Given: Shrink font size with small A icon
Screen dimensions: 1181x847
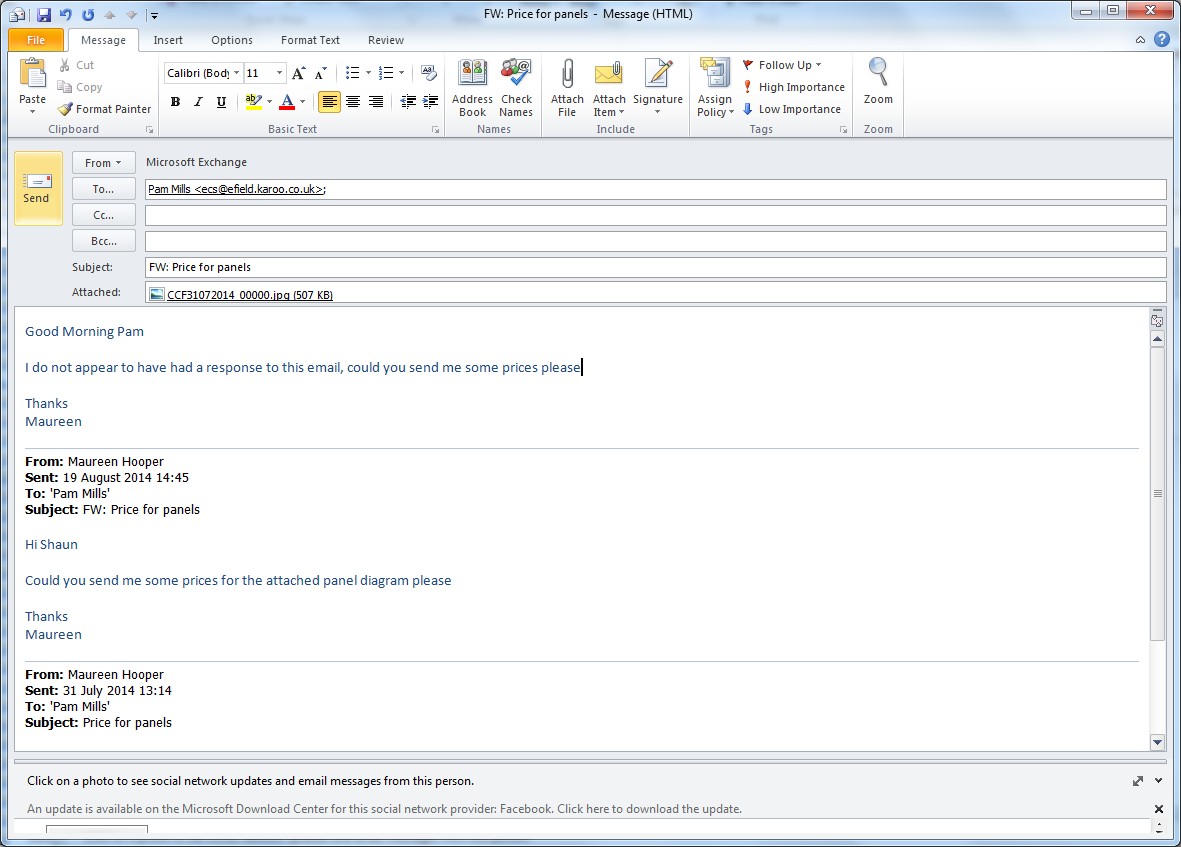Looking at the screenshot, I should point(321,73).
